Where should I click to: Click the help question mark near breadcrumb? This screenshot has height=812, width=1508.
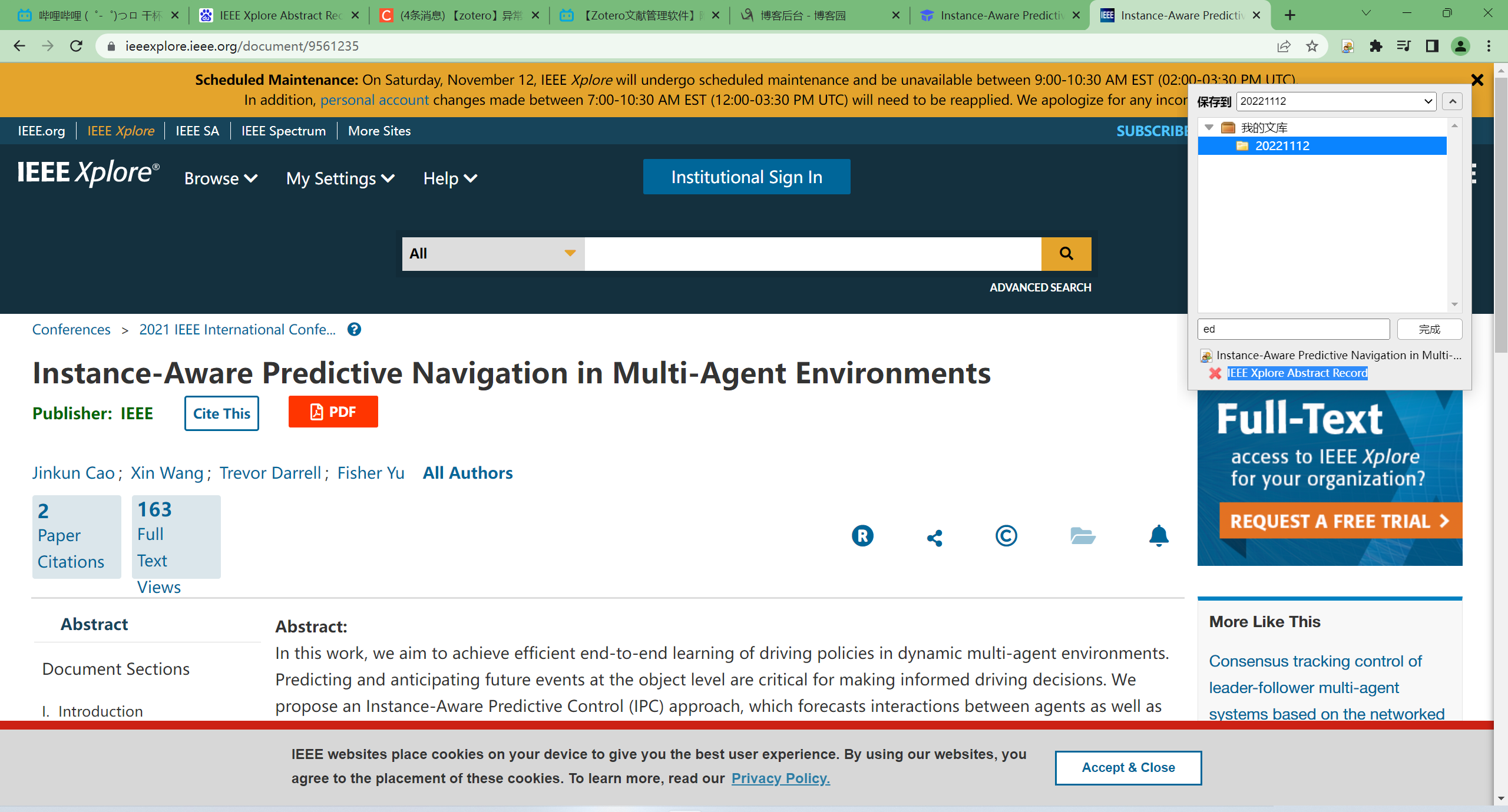(x=354, y=330)
